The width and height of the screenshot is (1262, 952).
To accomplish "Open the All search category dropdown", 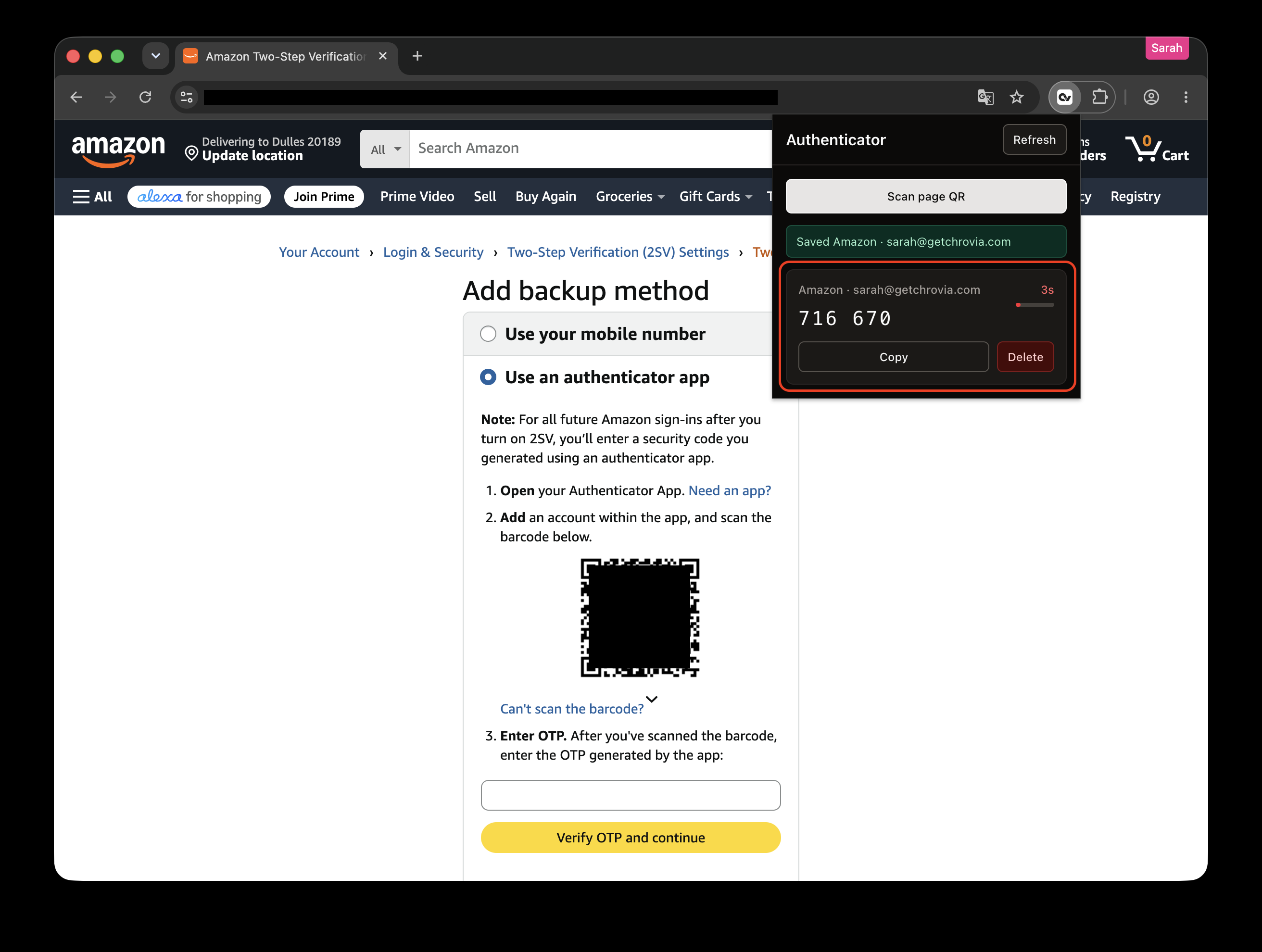I will 385,149.
